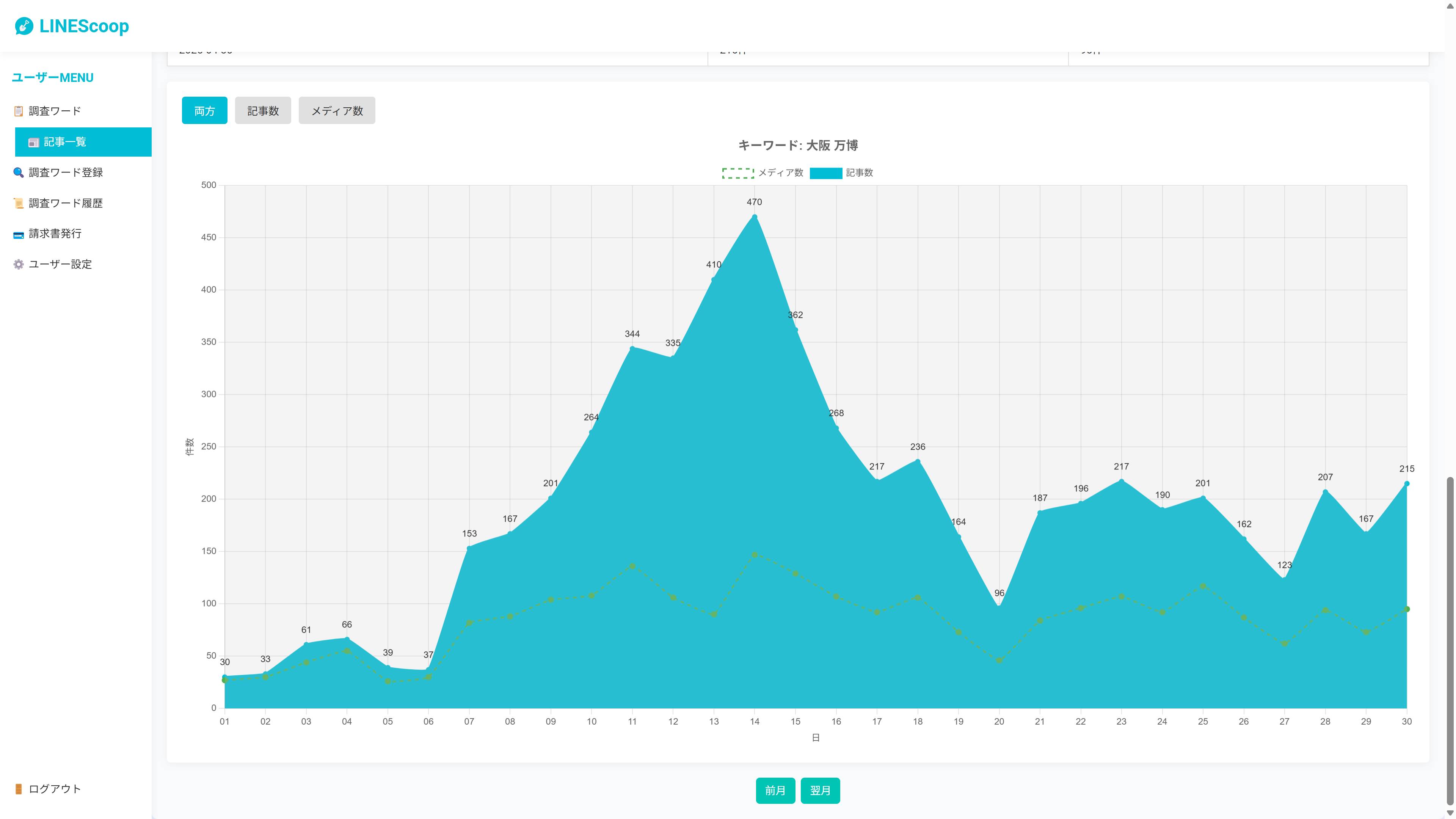Screen dimensions: 1456x819
Task: Click the magnifier icon beside 調査ワード登録
Action: coord(19,173)
